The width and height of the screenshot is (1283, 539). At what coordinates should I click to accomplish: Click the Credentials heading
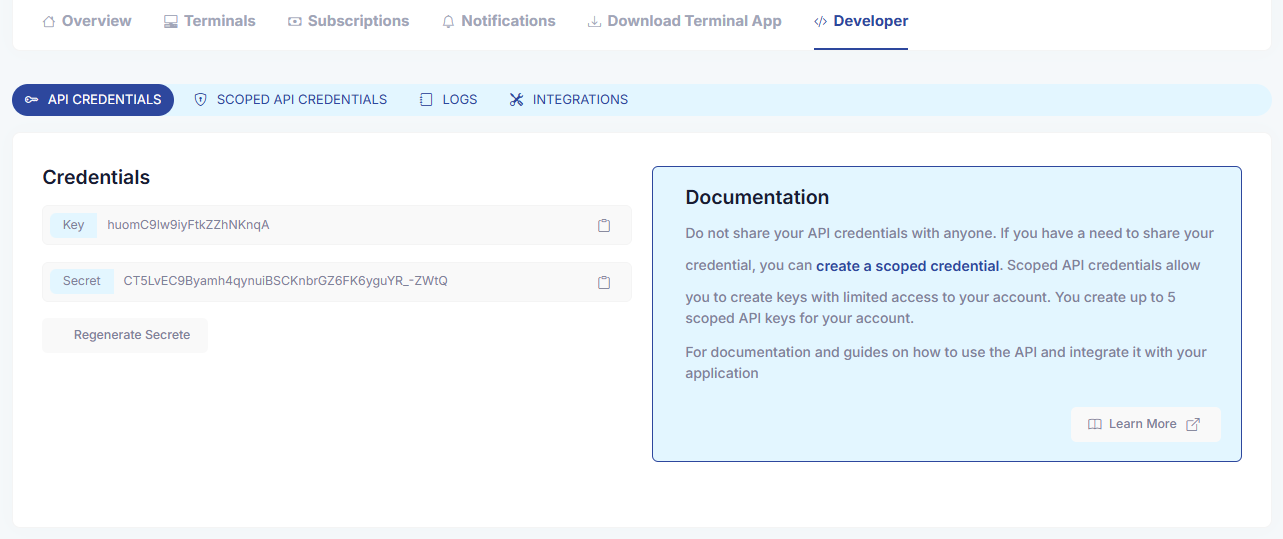tap(96, 177)
